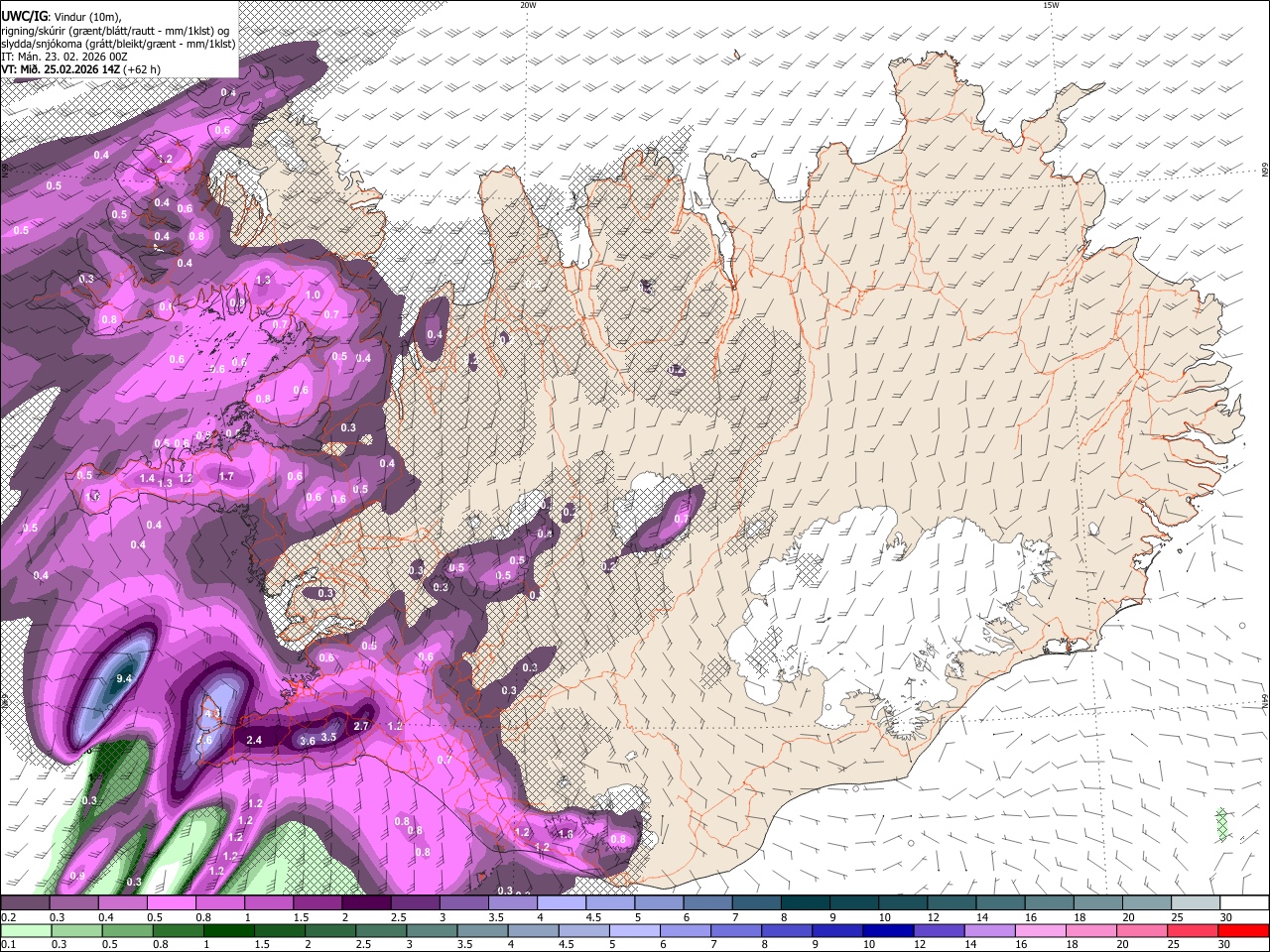This screenshot has height=952, width=1270.
Task: Click the "rigning/skúrir" legend description line
Action: [x=117, y=30]
